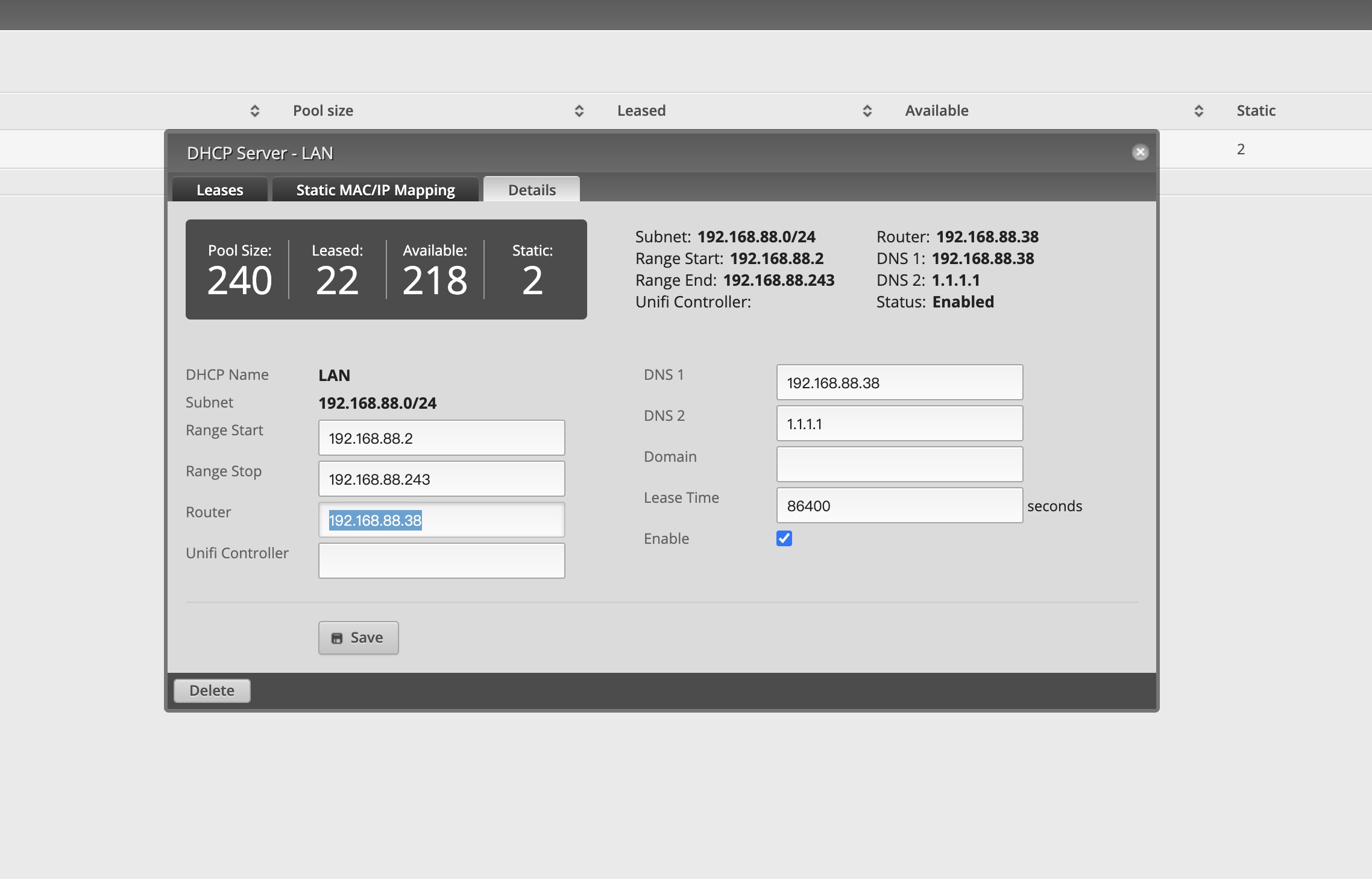Open the Static MAC/IP Mapping tab
The width and height of the screenshot is (1372, 879).
point(376,189)
